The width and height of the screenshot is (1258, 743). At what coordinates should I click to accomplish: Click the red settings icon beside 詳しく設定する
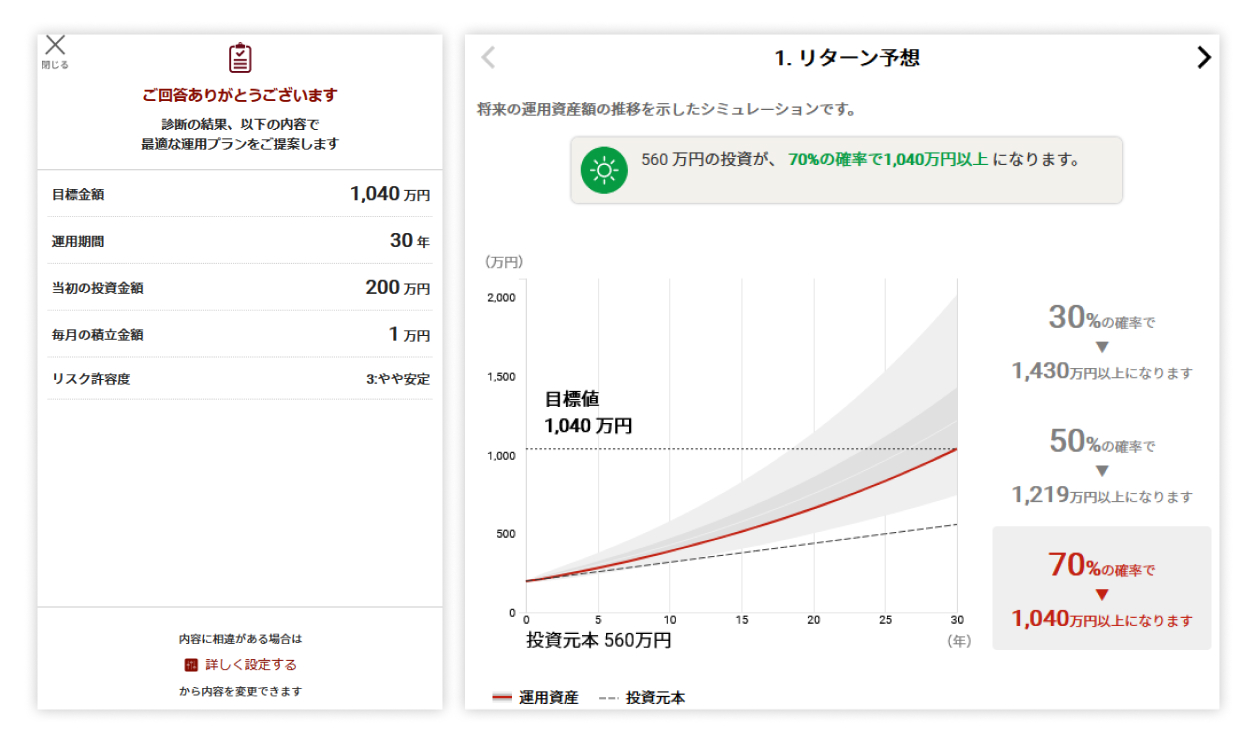coord(191,665)
